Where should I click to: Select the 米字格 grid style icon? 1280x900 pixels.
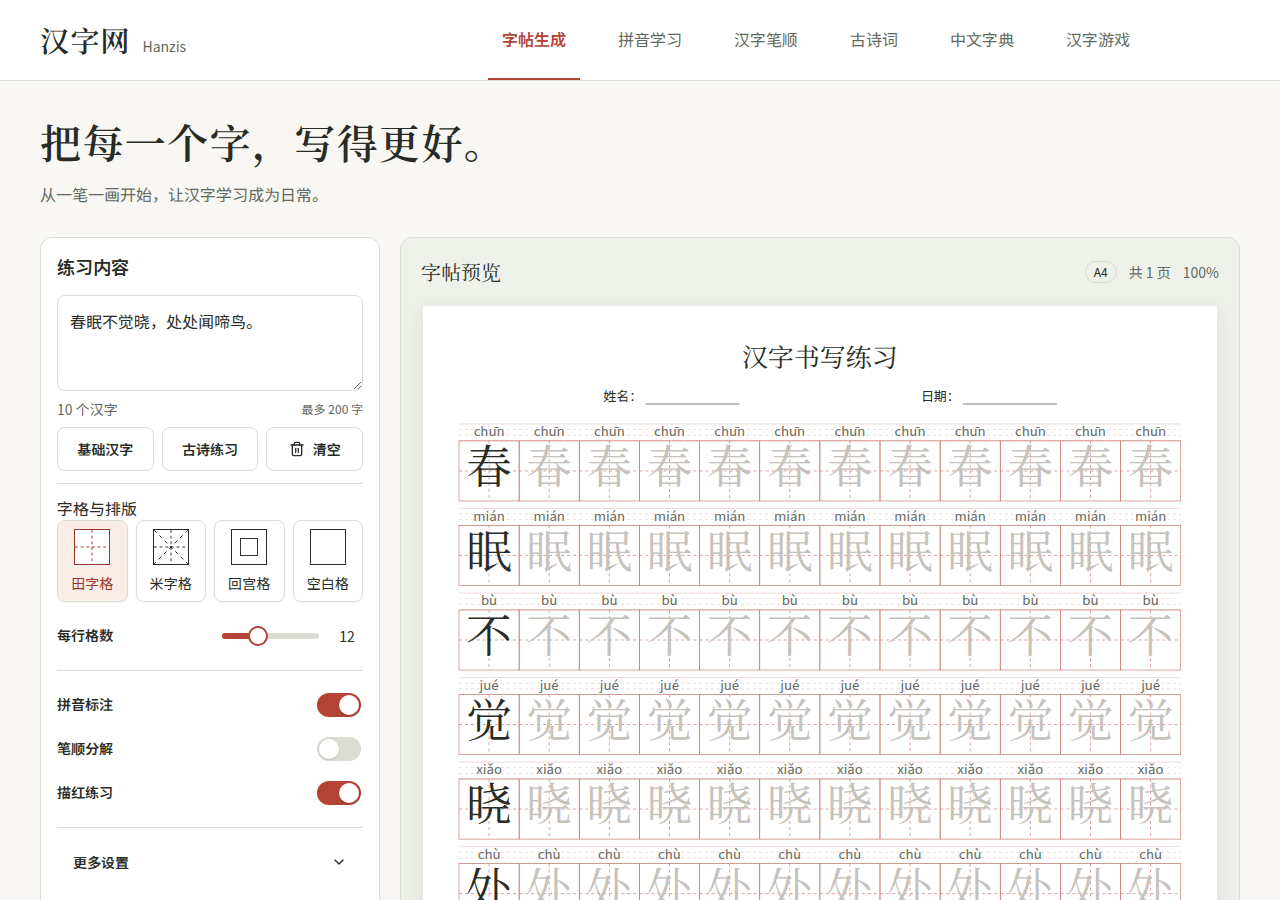(x=171, y=547)
